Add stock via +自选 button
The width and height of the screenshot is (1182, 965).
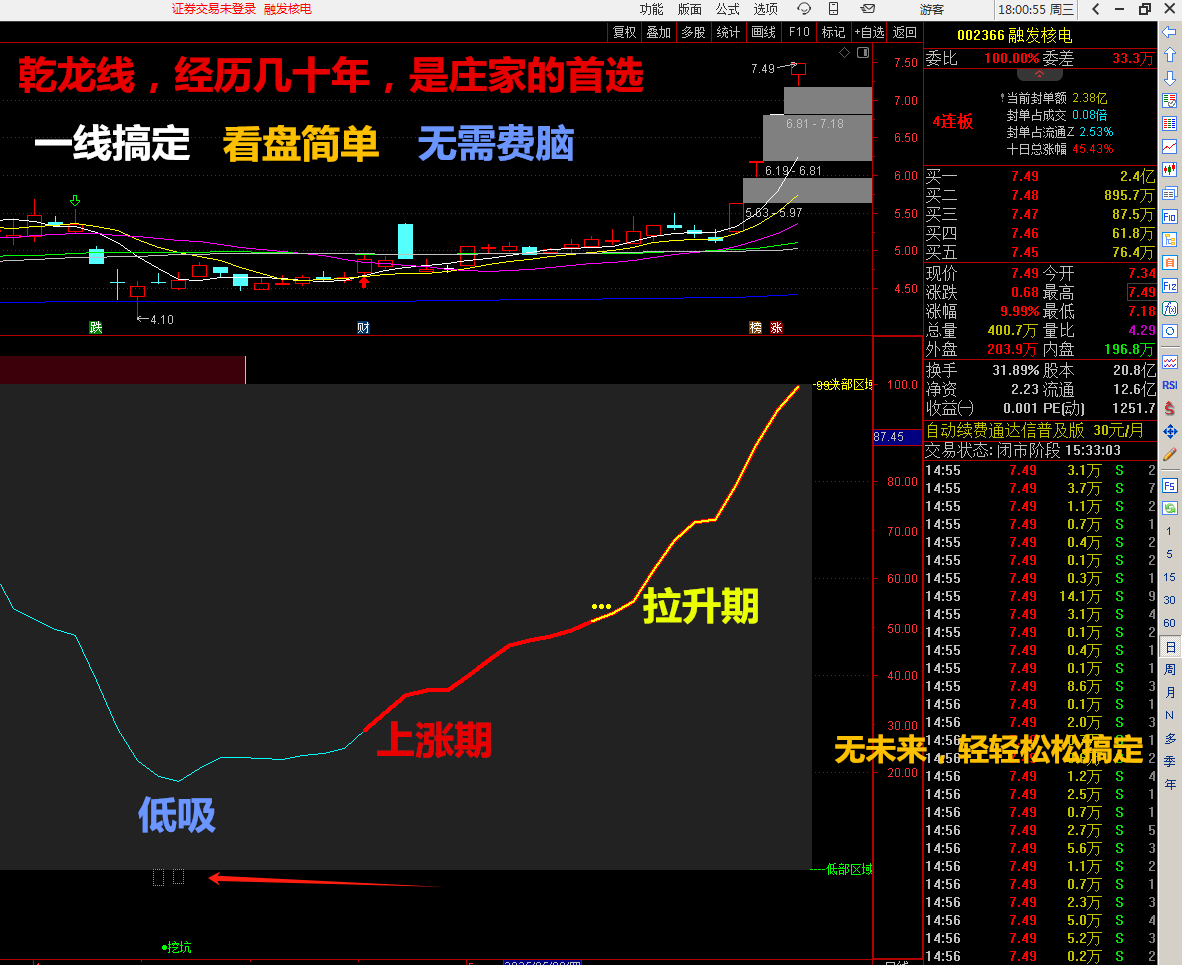click(869, 32)
